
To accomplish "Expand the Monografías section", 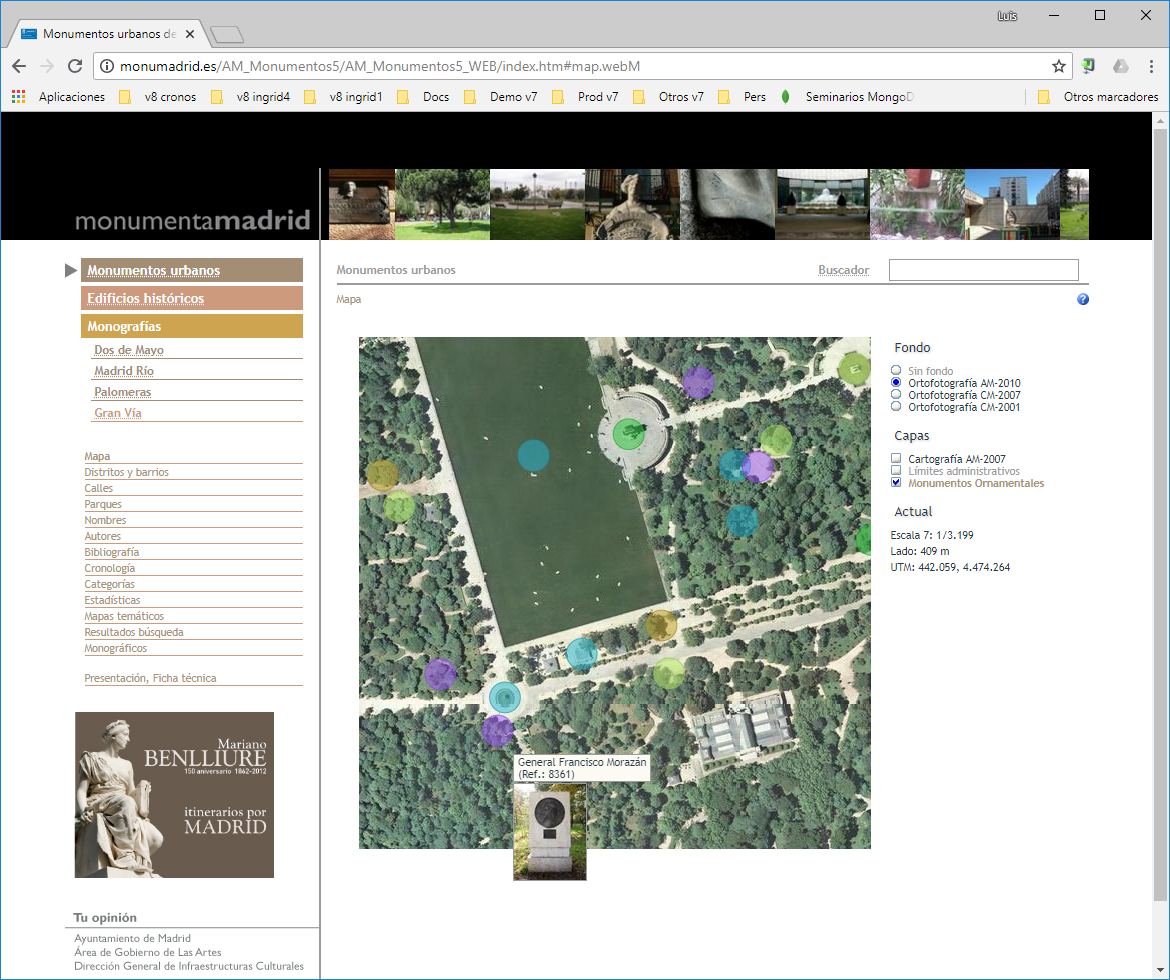I will click(191, 326).
